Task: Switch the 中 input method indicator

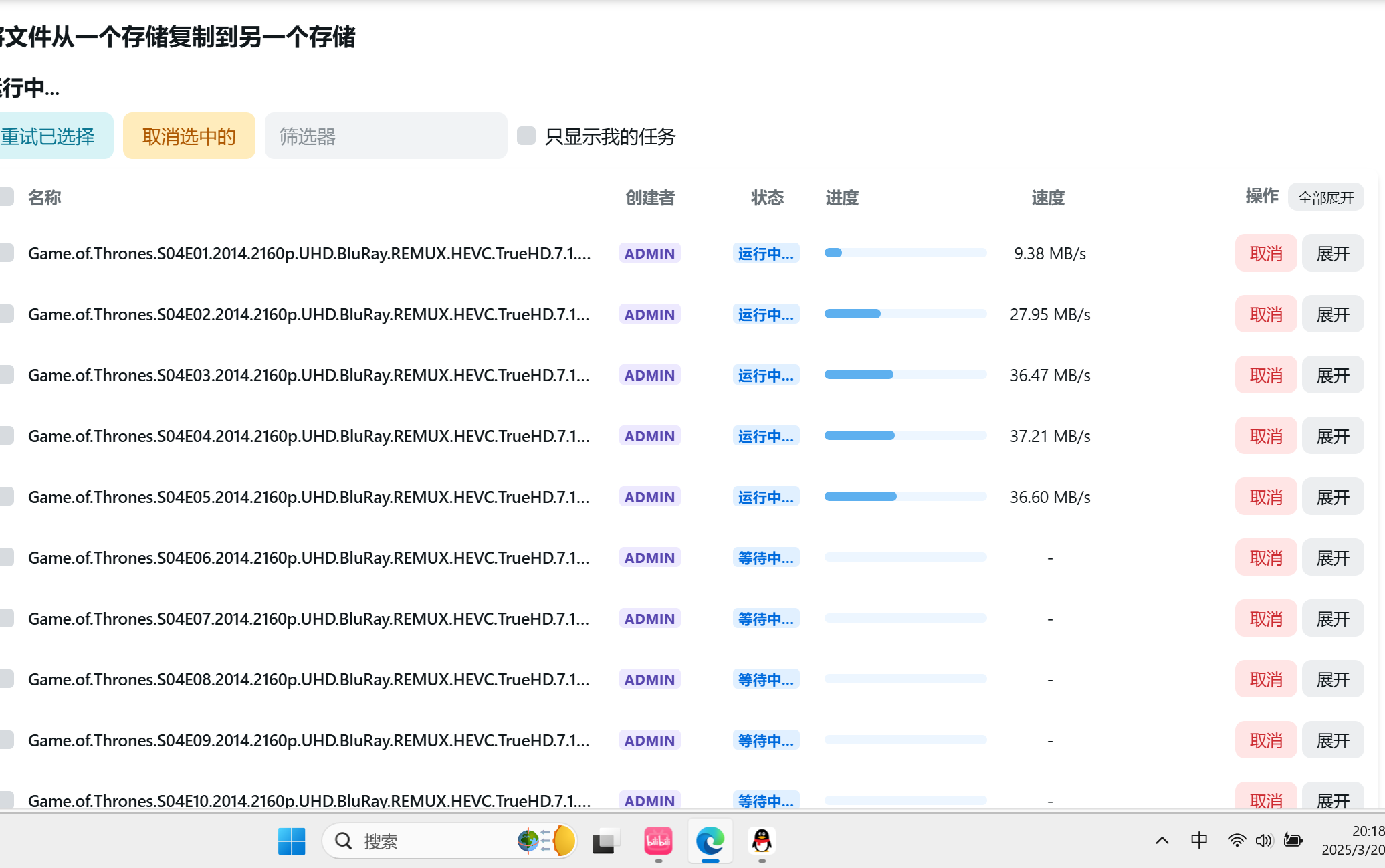Action: 1199,841
